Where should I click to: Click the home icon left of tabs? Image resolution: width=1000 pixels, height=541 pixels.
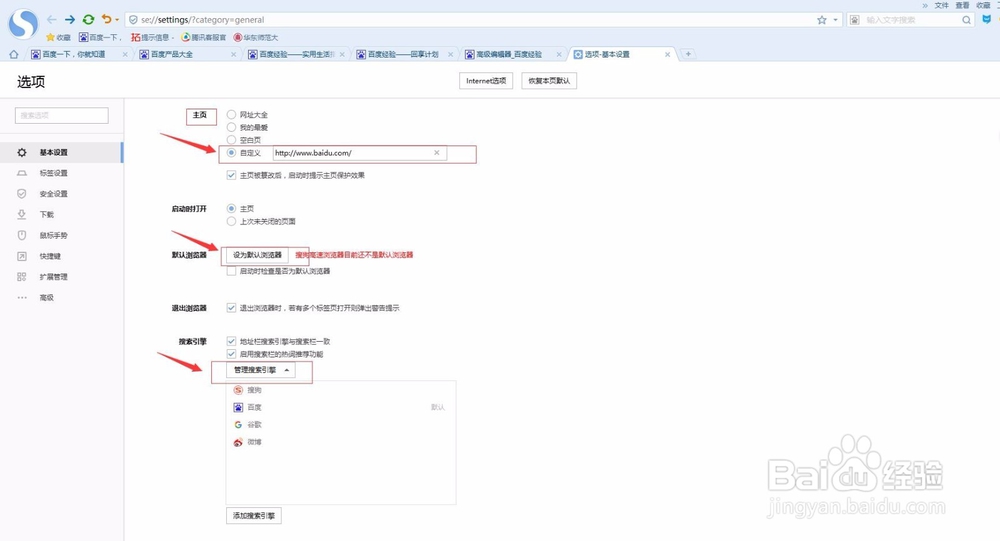pyautogui.click(x=13, y=54)
